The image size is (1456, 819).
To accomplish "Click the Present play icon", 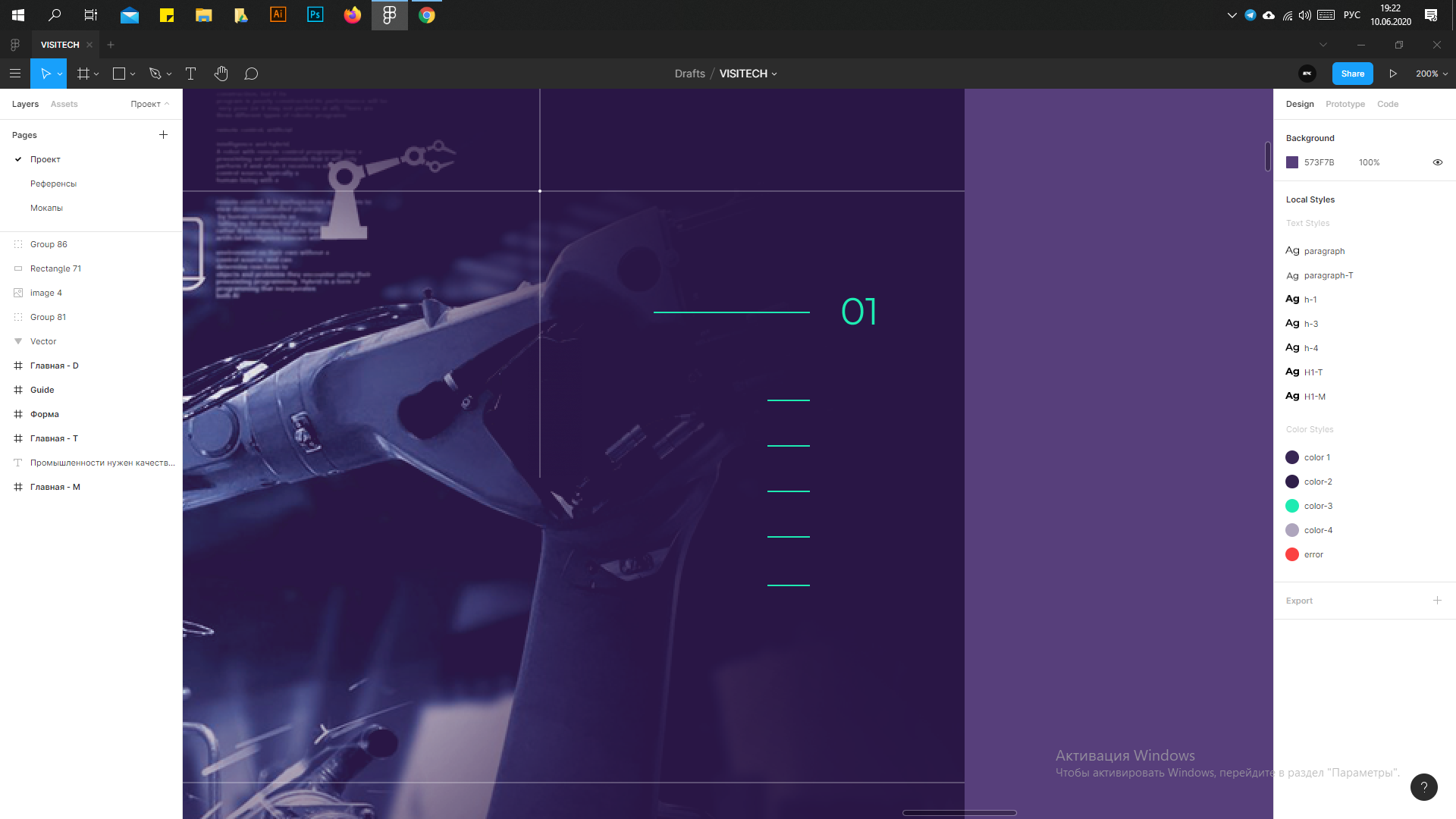I will (x=1393, y=74).
